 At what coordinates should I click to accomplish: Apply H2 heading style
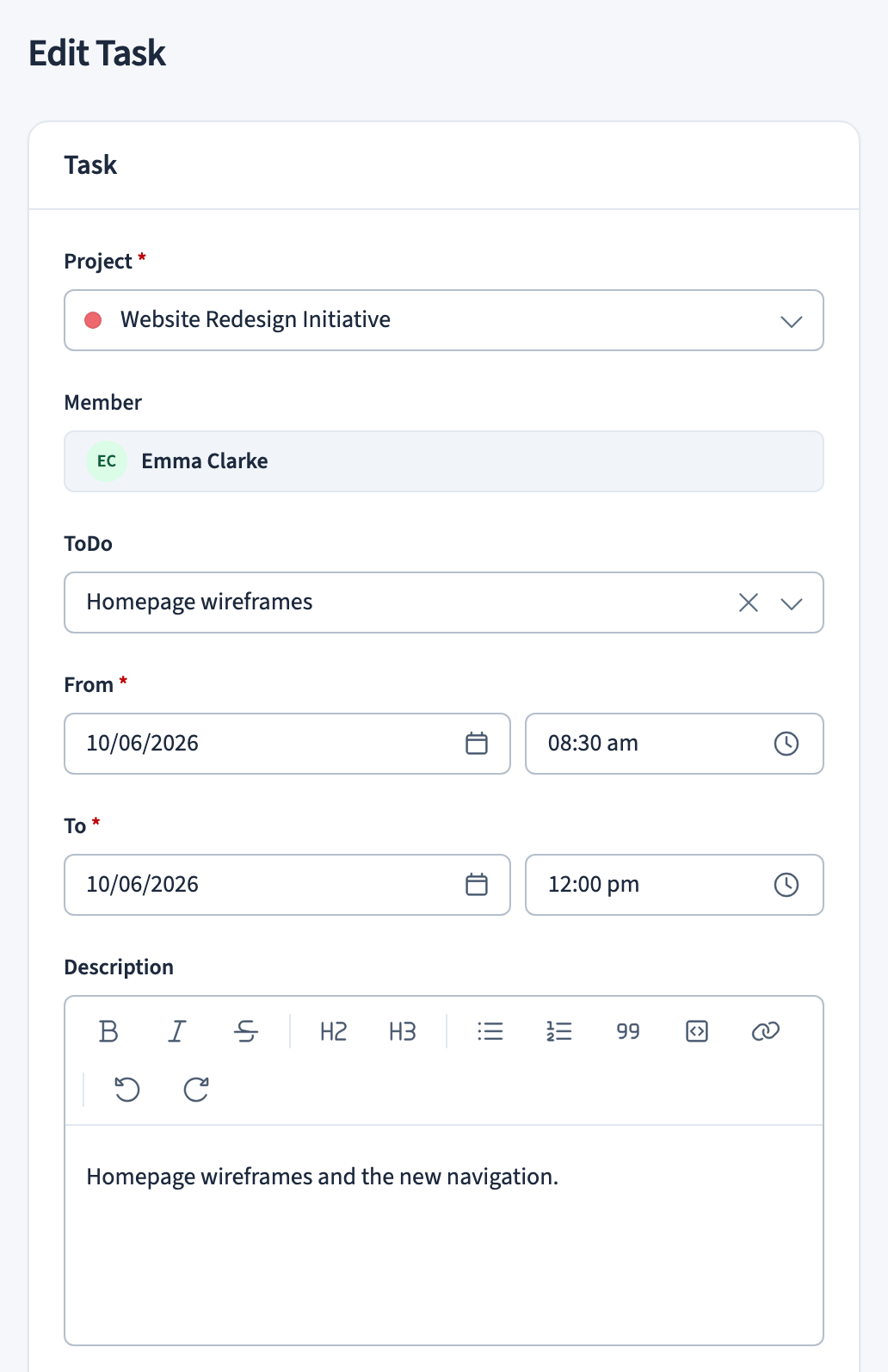pos(334,1031)
